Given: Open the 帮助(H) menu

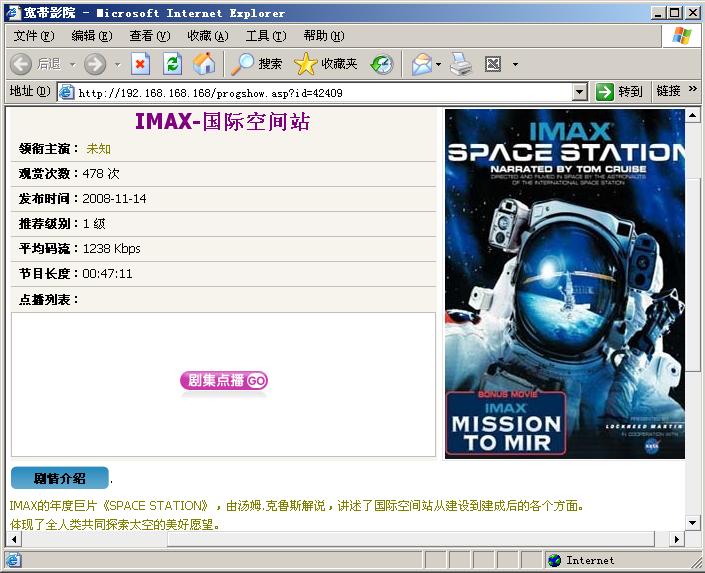Looking at the screenshot, I should click(x=324, y=36).
